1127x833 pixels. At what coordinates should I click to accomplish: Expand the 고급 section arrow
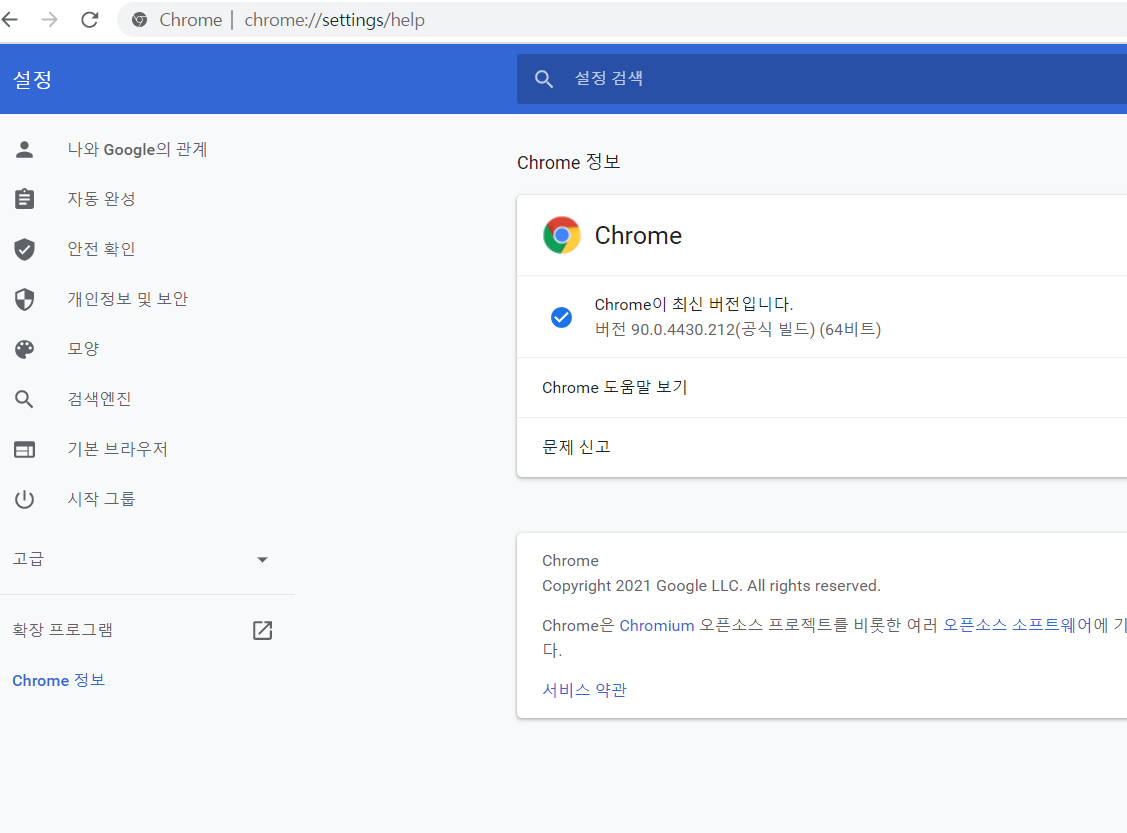tap(262, 559)
